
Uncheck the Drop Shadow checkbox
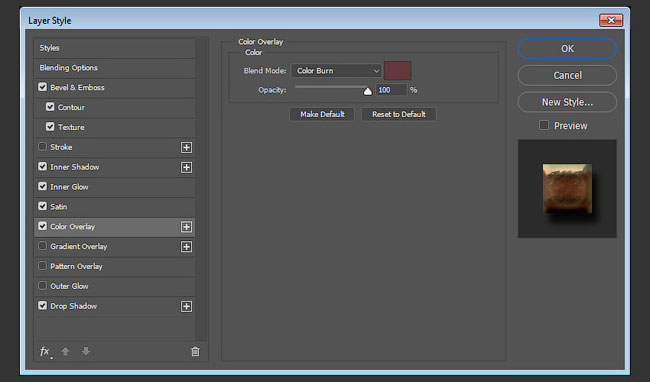point(42,306)
